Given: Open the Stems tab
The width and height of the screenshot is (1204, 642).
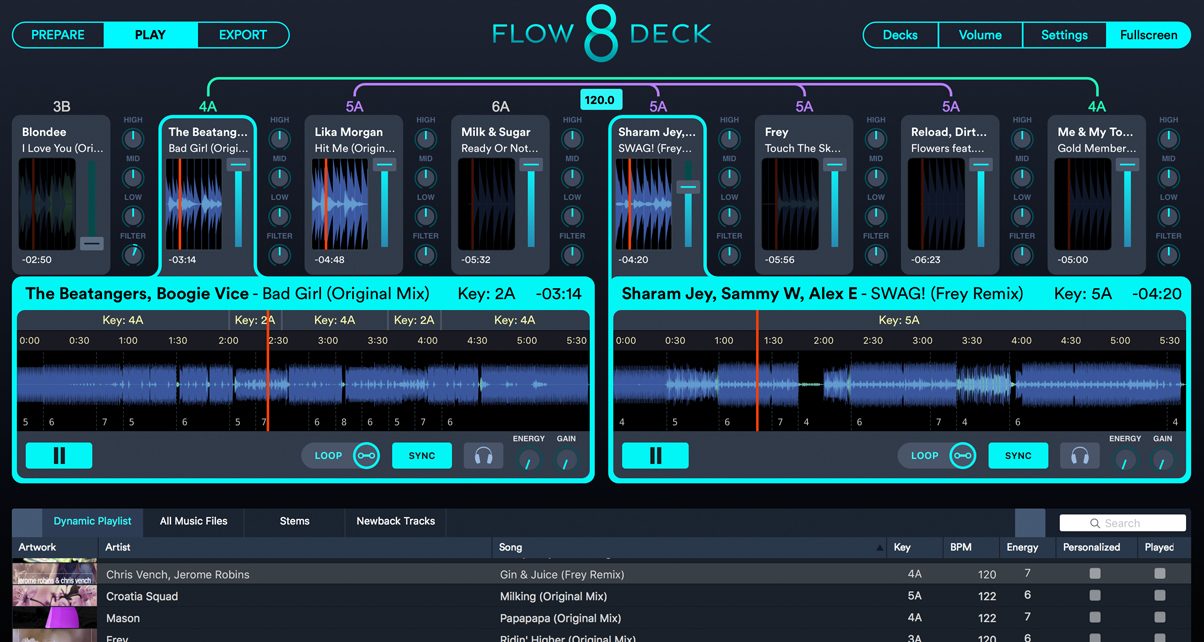Looking at the screenshot, I should (294, 521).
